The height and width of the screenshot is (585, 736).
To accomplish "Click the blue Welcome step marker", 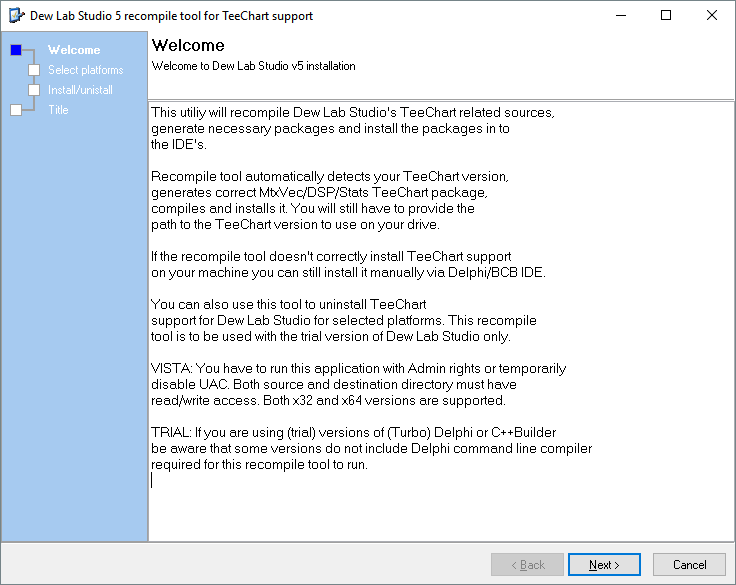I will coord(16,50).
